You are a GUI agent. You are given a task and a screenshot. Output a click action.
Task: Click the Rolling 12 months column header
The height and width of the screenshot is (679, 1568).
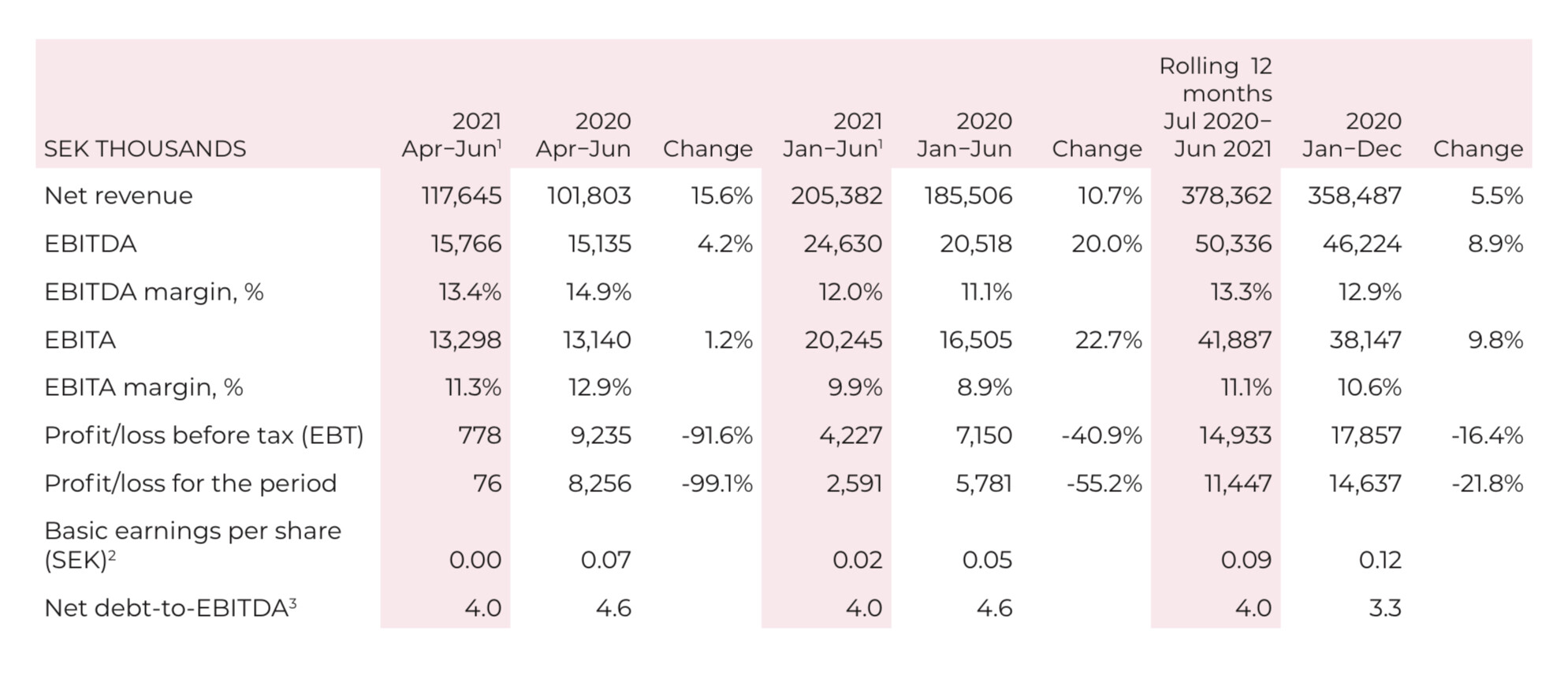pyautogui.click(x=1215, y=107)
